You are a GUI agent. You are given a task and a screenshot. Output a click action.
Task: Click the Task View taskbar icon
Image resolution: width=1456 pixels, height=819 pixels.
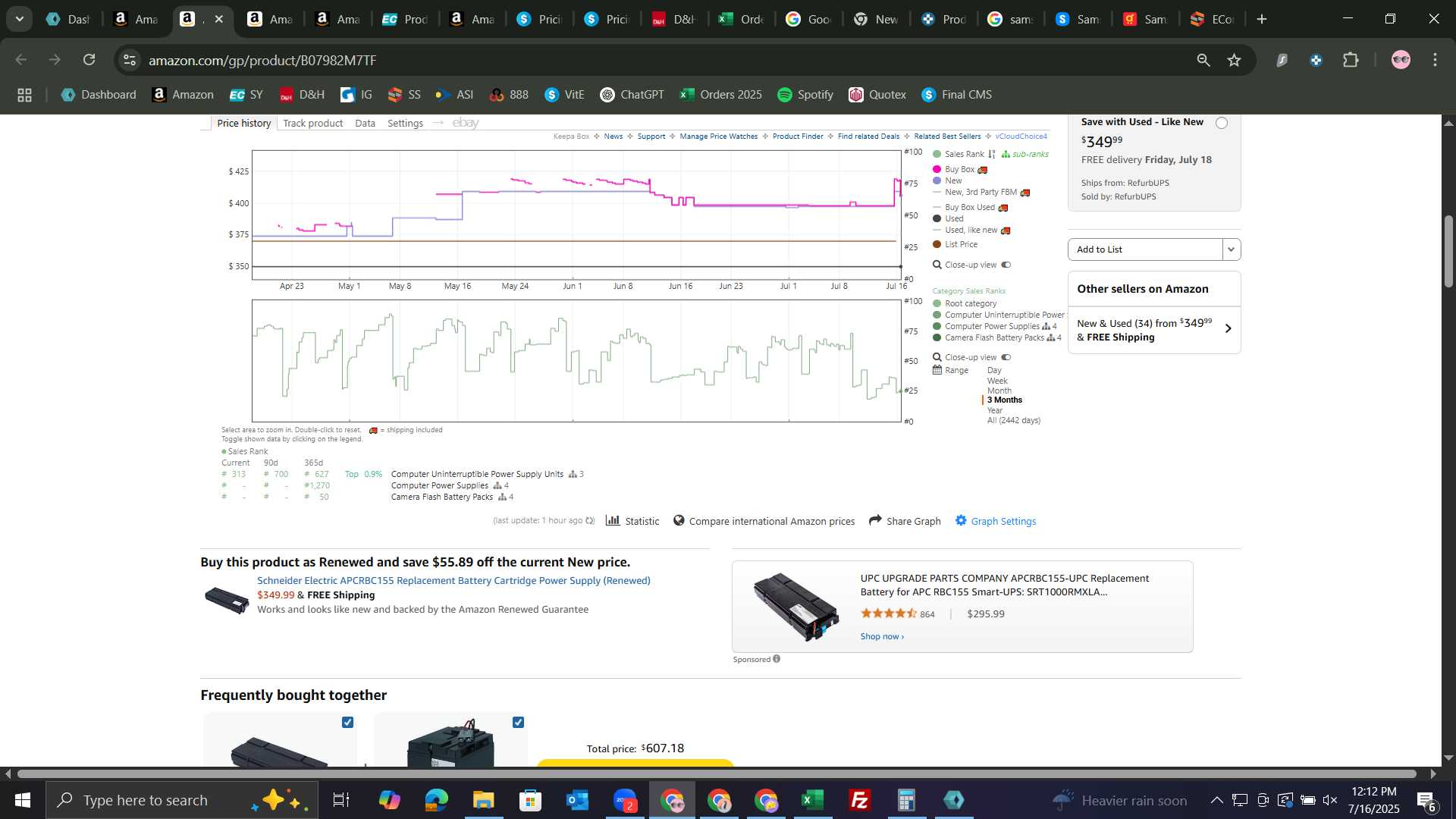tap(341, 800)
